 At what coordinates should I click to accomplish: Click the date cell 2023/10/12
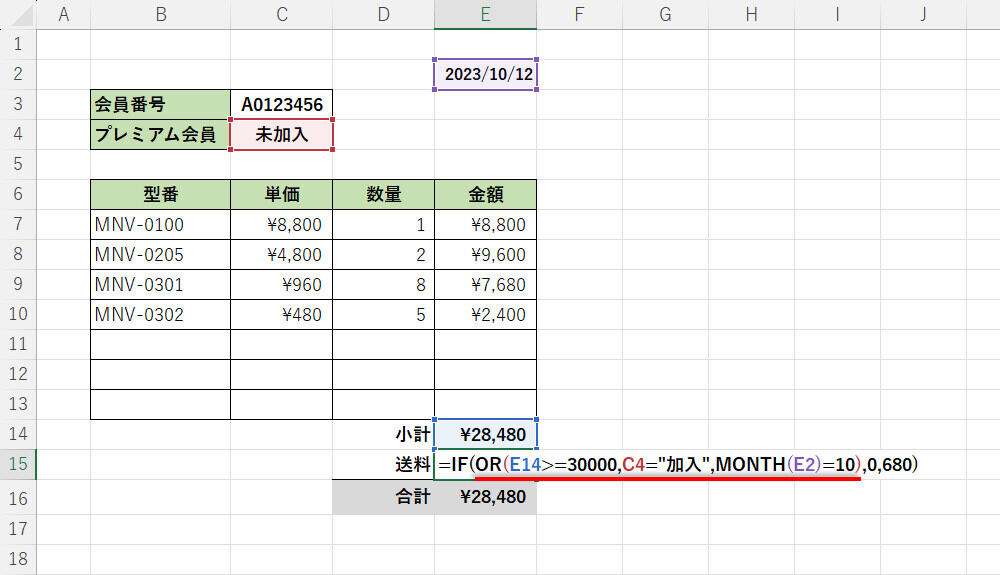point(485,74)
